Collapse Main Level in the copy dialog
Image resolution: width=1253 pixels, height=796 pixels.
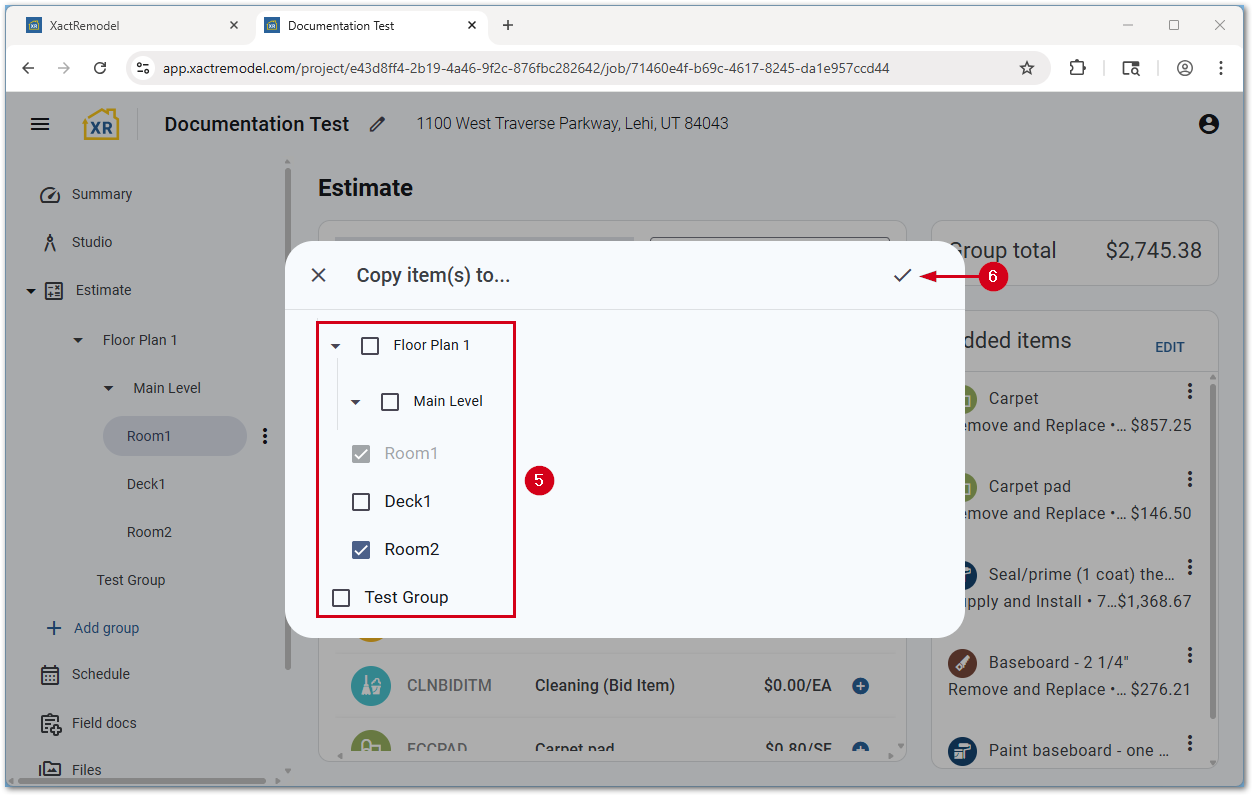[x=355, y=401]
